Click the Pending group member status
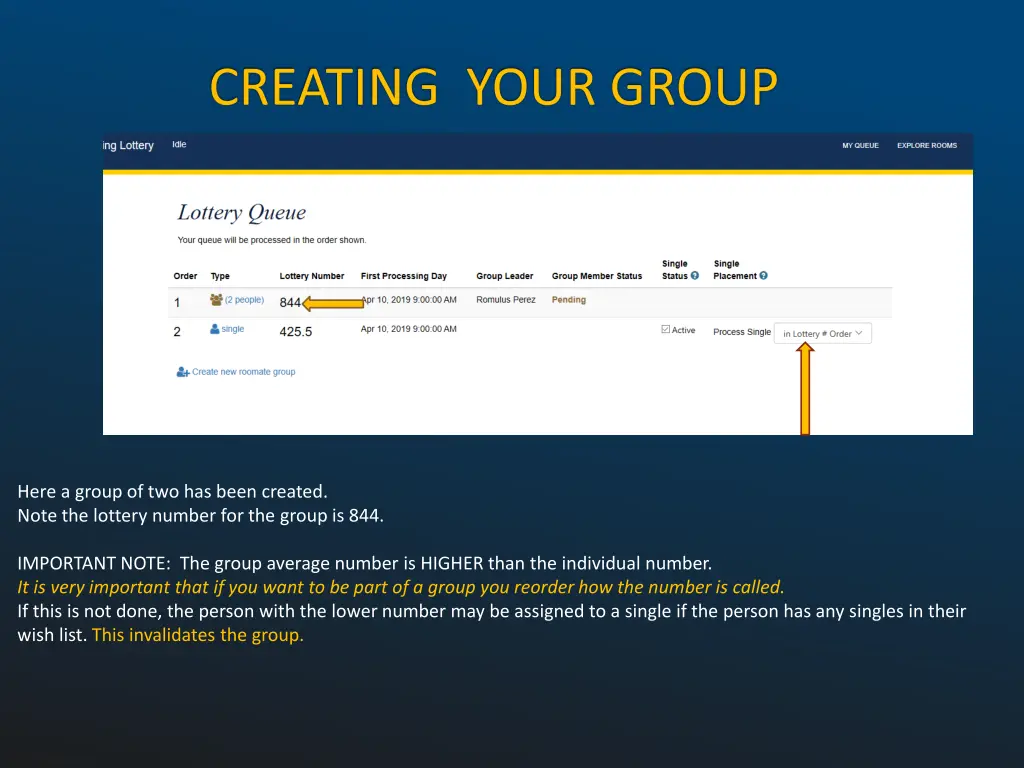The width and height of the screenshot is (1024, 768). (569, 300)
